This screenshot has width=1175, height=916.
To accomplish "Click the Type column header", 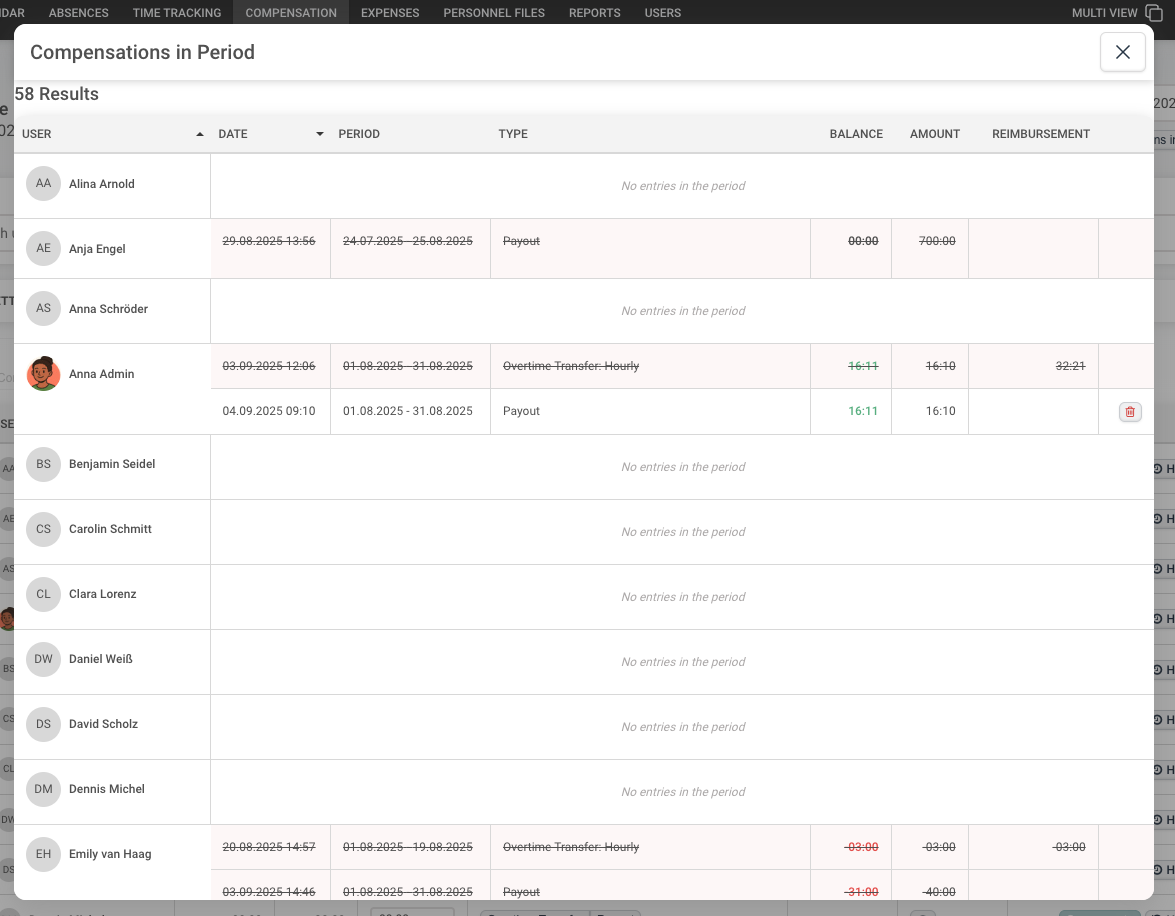I will [x=513, y=134].
